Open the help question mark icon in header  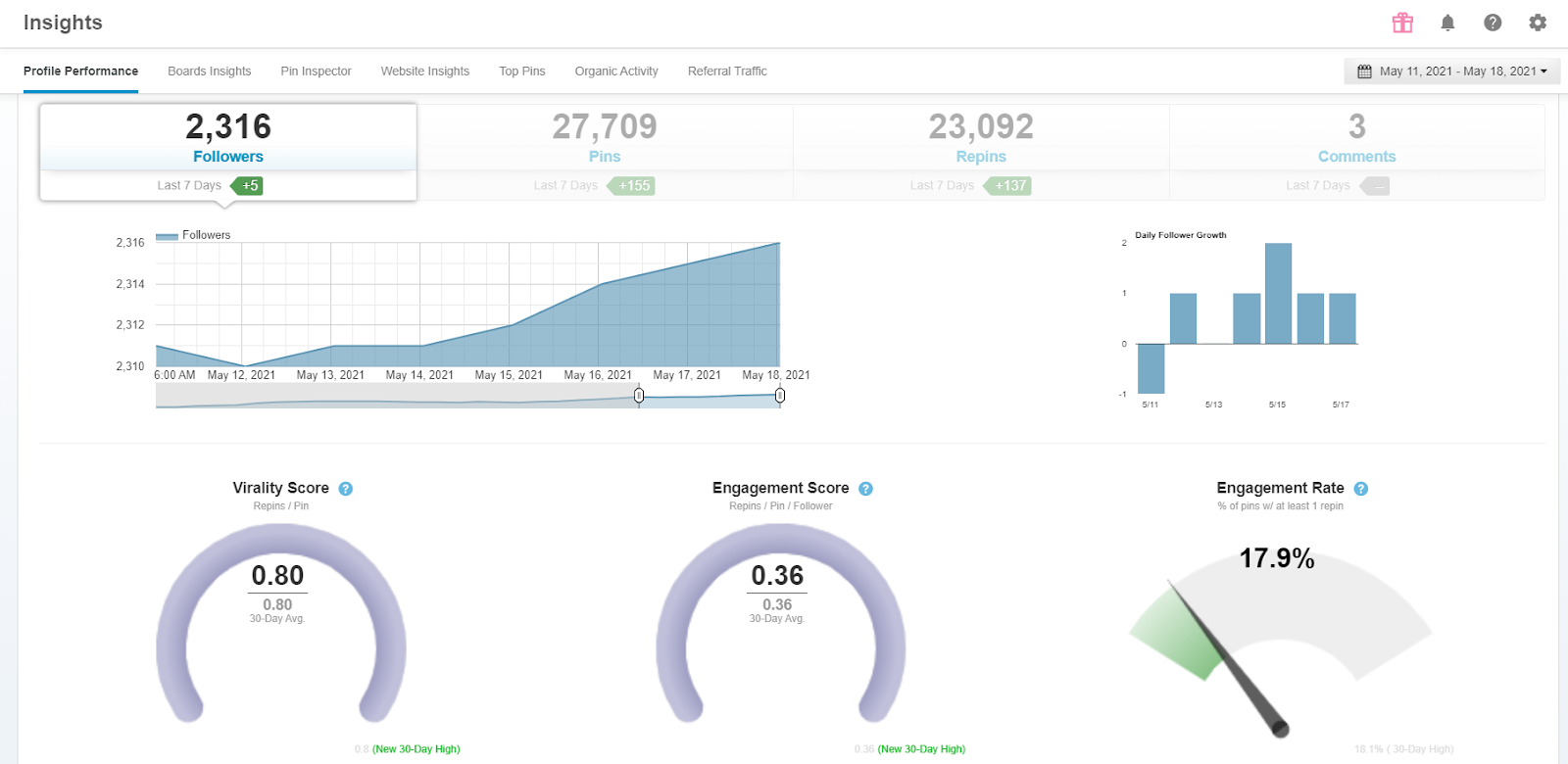(1493, 23)
